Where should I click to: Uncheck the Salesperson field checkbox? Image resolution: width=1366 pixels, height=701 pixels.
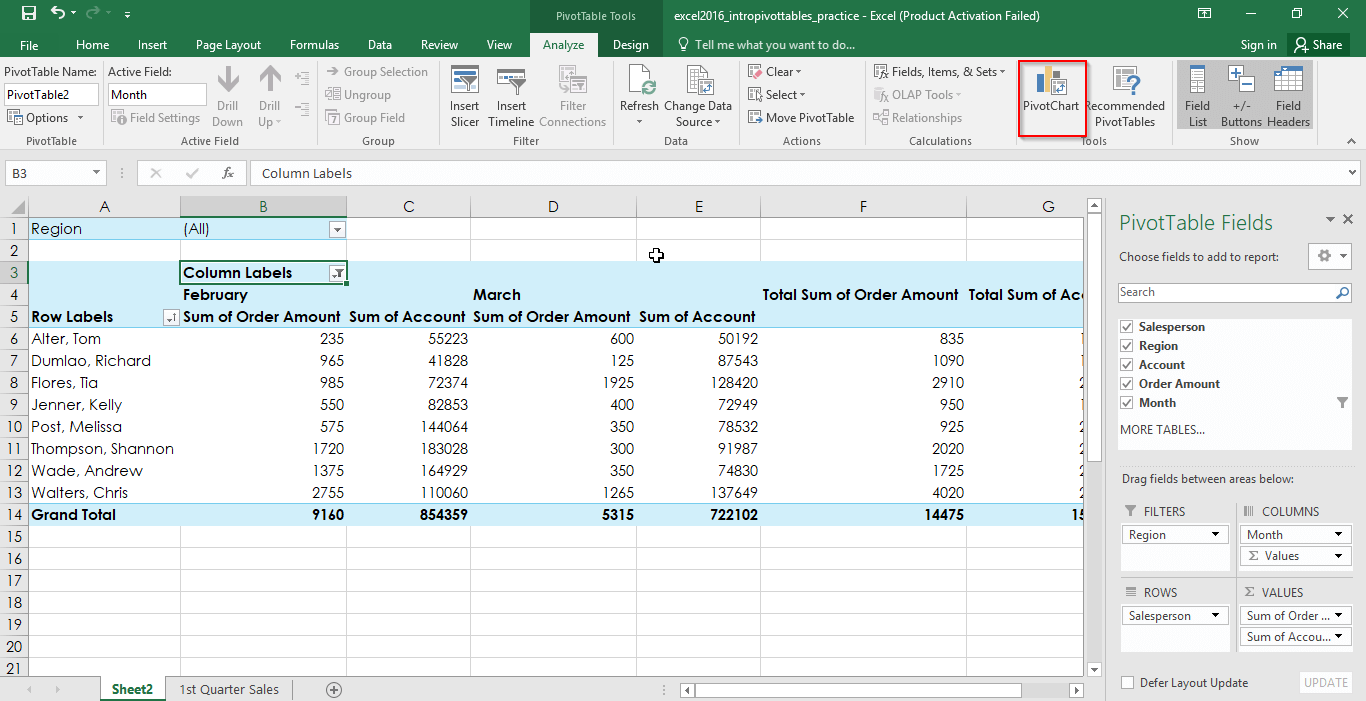click(x=1127, y=327)
